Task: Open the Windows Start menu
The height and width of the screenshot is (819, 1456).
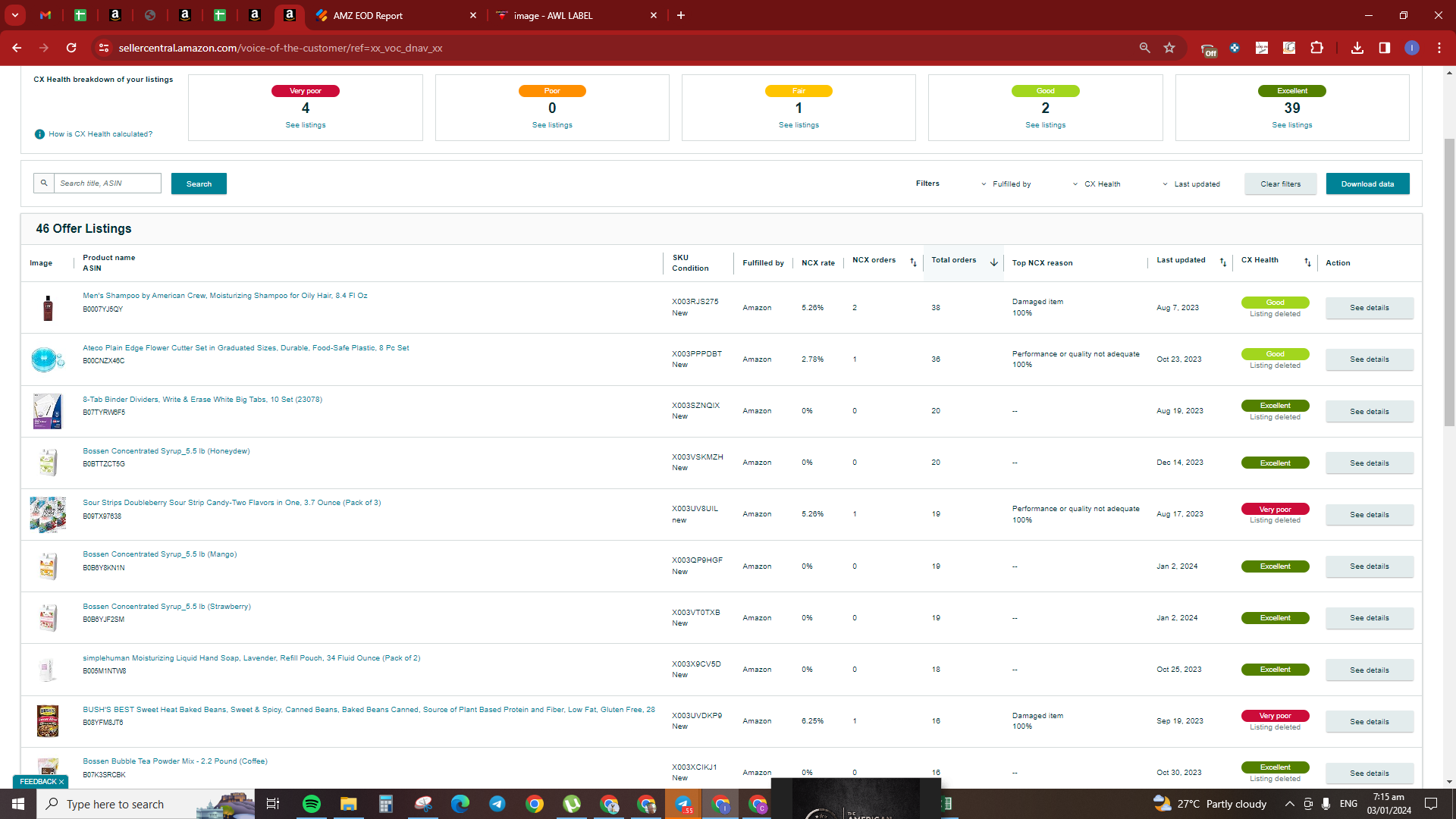Action: (x=18, y=804)
